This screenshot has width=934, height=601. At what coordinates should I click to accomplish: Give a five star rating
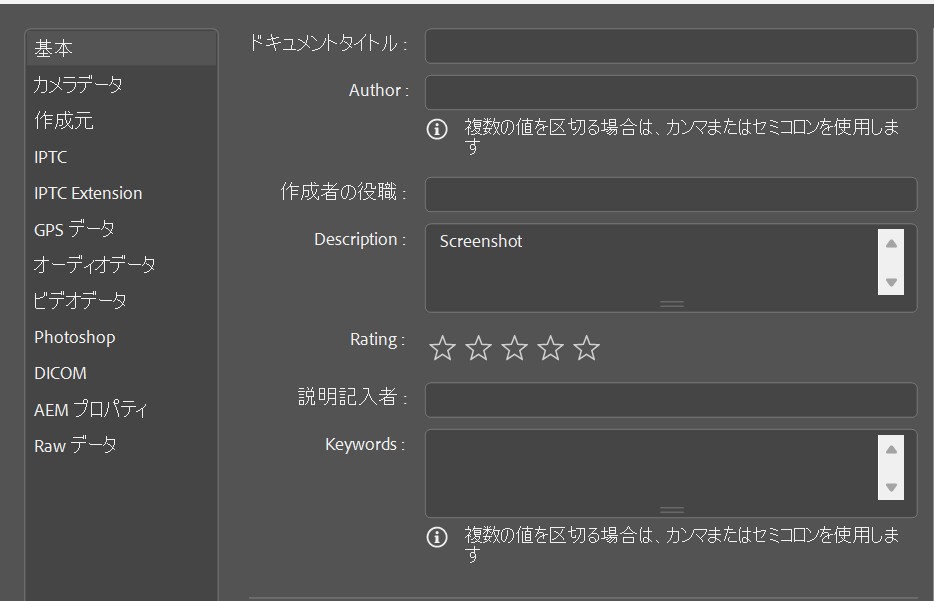click(x=587, y=348)
